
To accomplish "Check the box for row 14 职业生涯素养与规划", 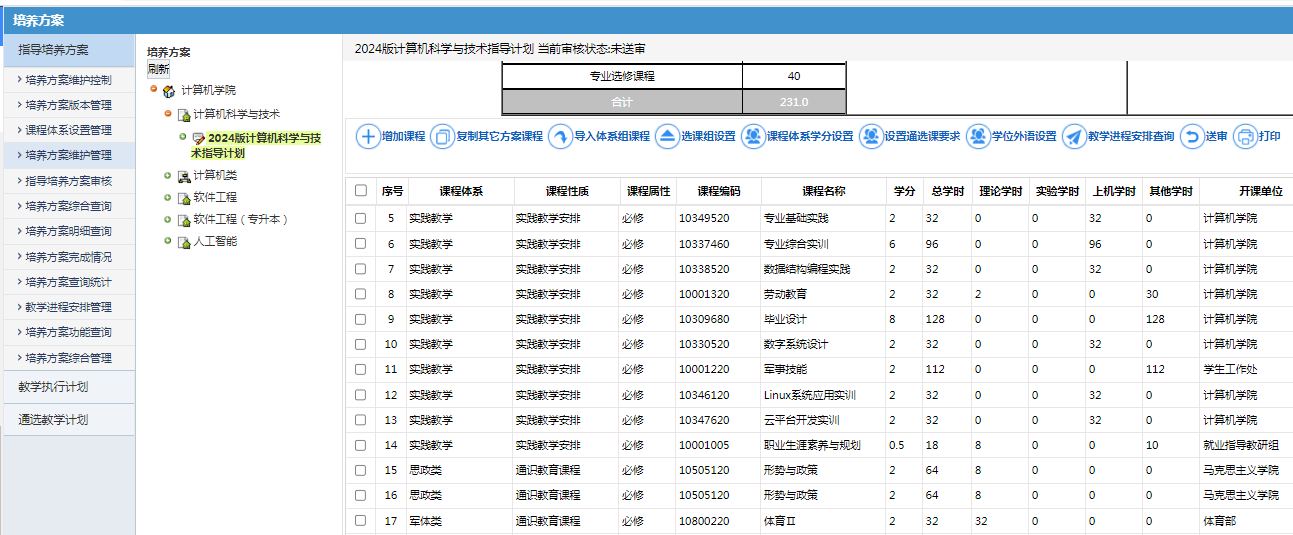I will click(x=361, y=445).
